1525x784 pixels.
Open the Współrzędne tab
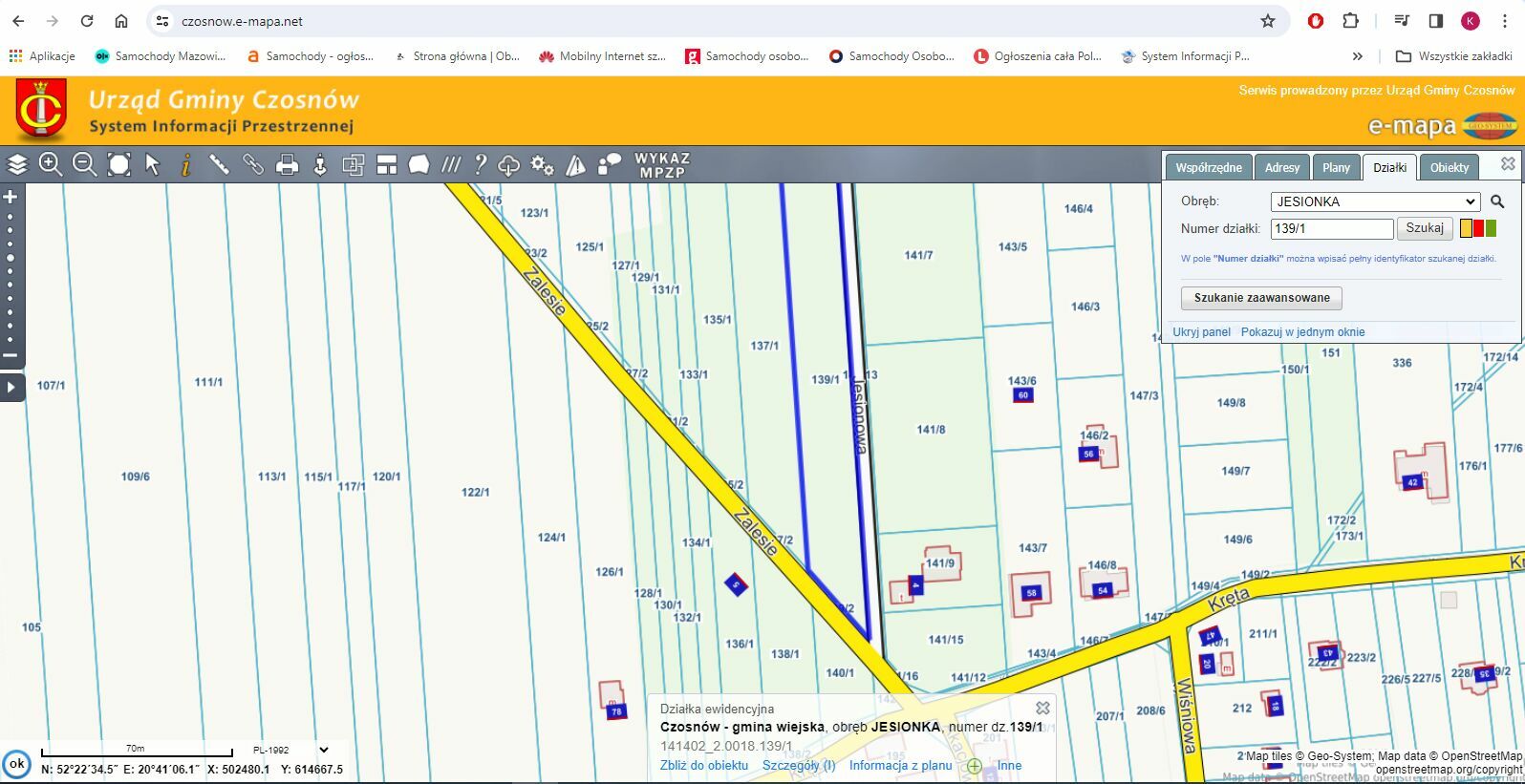tap(1208, 167)
